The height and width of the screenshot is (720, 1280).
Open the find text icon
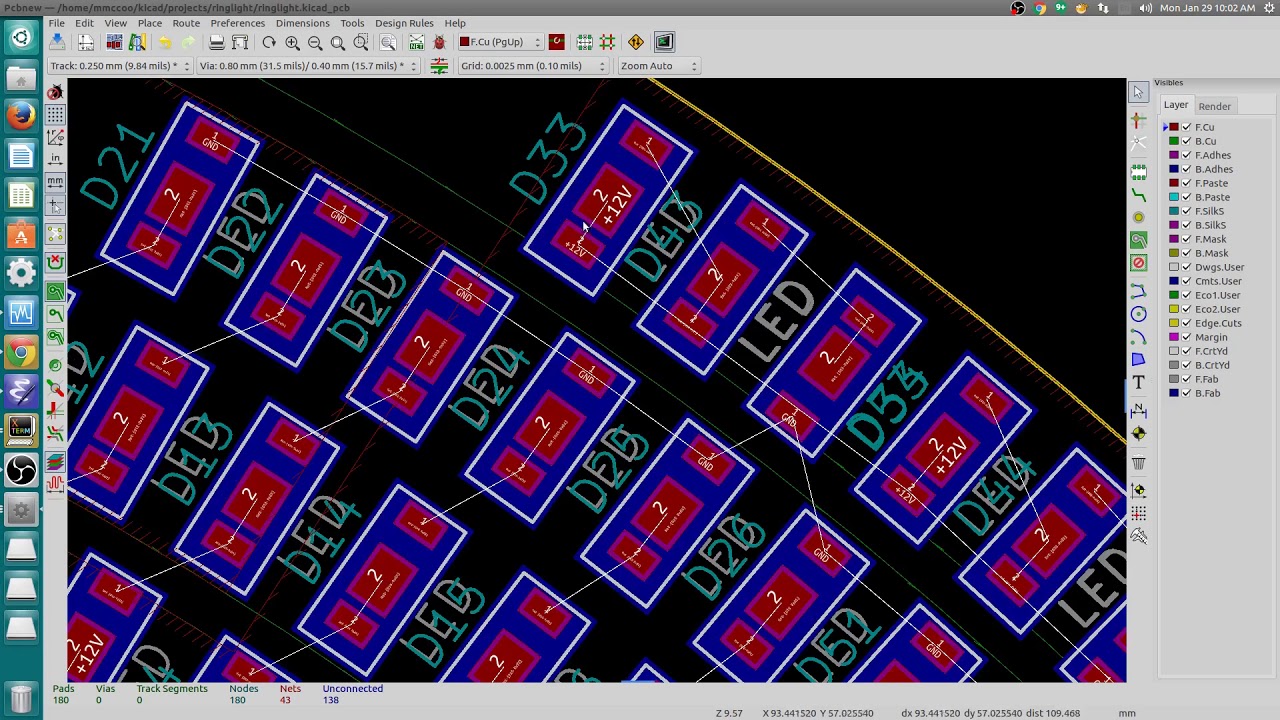coord(388,42)
